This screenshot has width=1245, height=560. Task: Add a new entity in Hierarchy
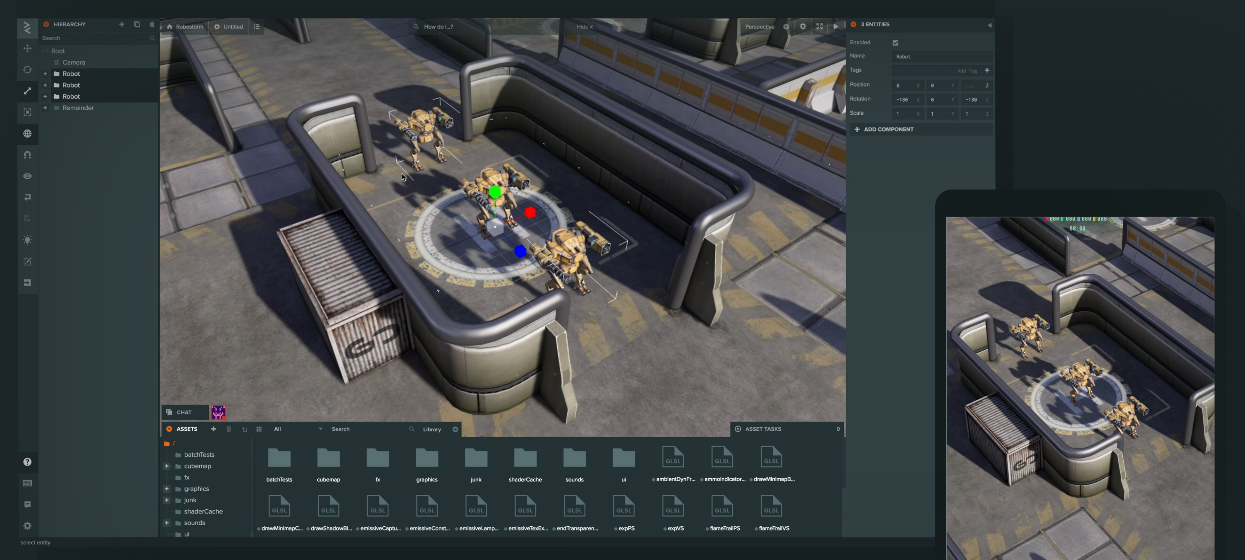pos(121,24)
